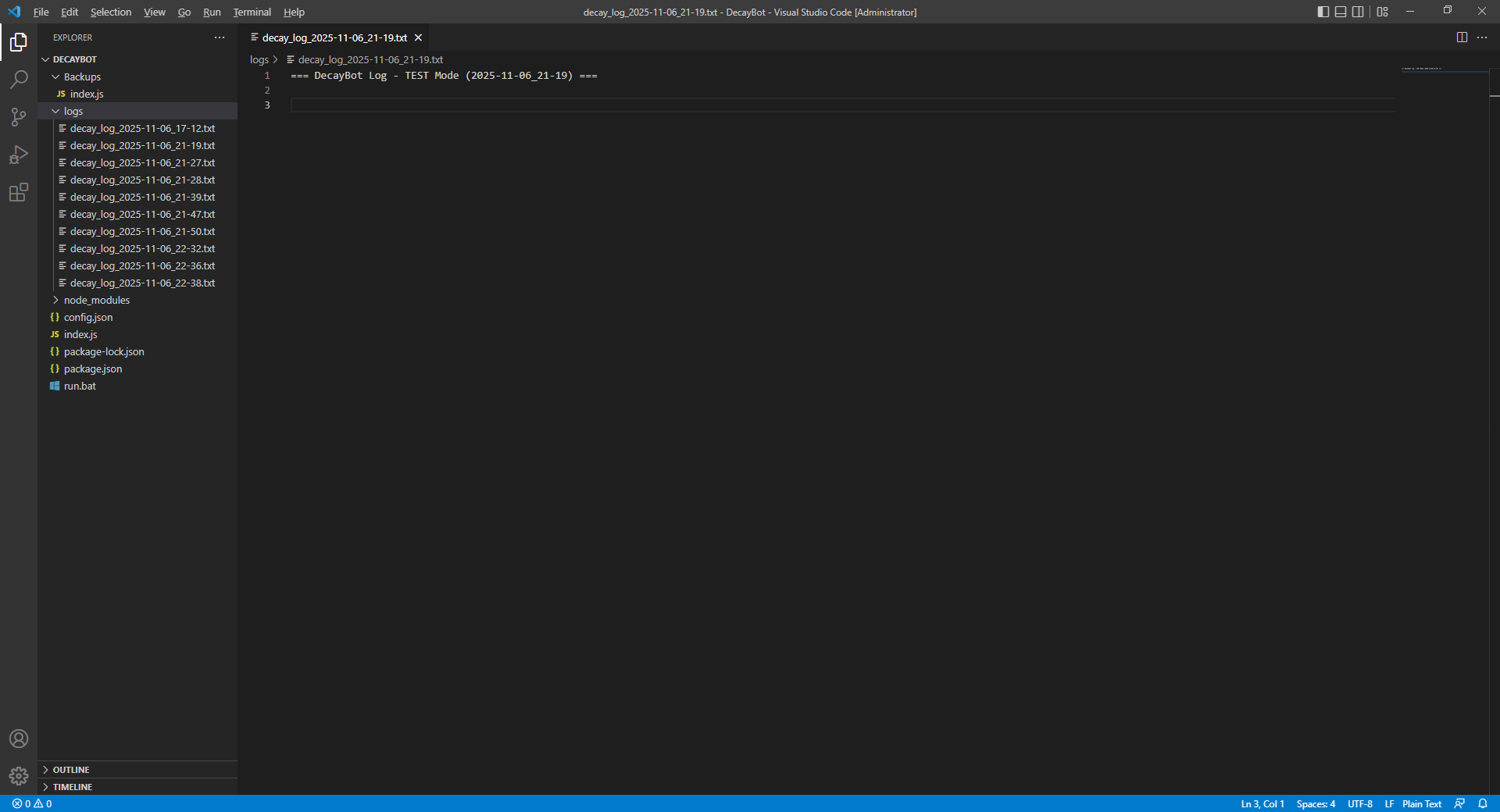Open the Run menu
The height and width of the screenshot is (812, 1500).
point(212,12)
